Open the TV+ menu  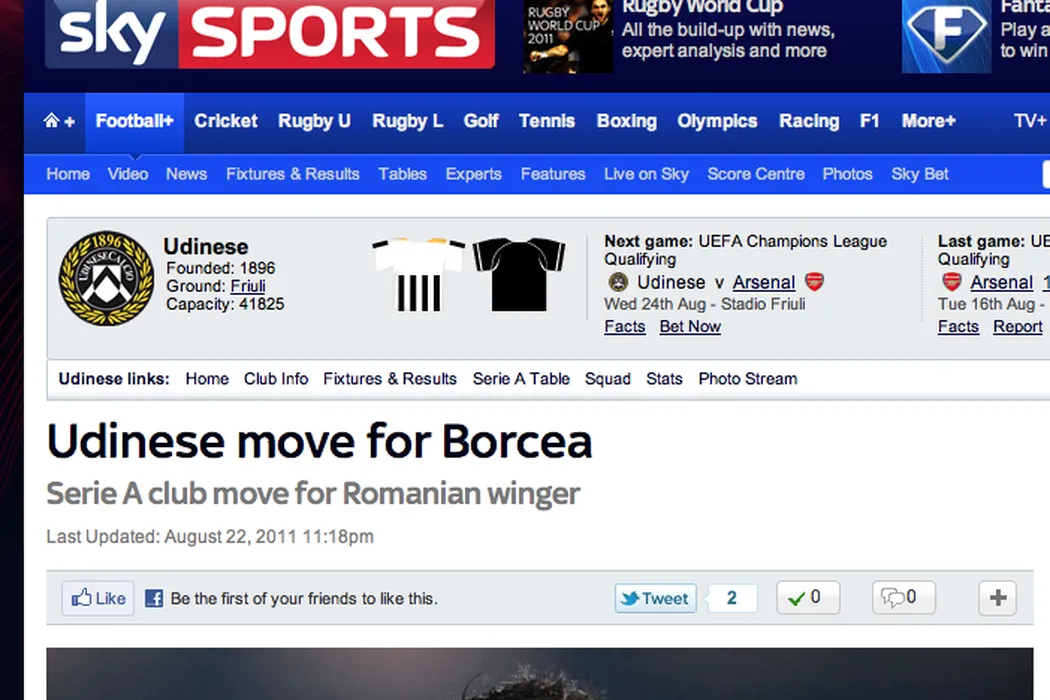1030,121
